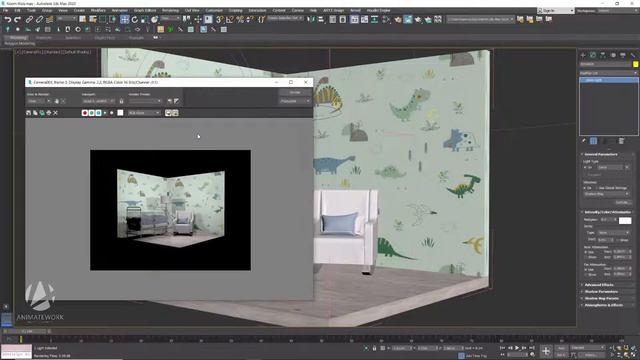Open the Graph Editors menu
The image size is (640, 360).
[x=145, y=10]
